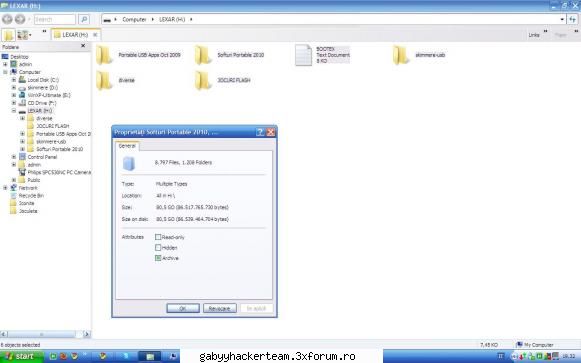Toggle the Read-only attribute checkbox
Image resolution: width=581 pixels, height=363 pixels.
point(158,237)
